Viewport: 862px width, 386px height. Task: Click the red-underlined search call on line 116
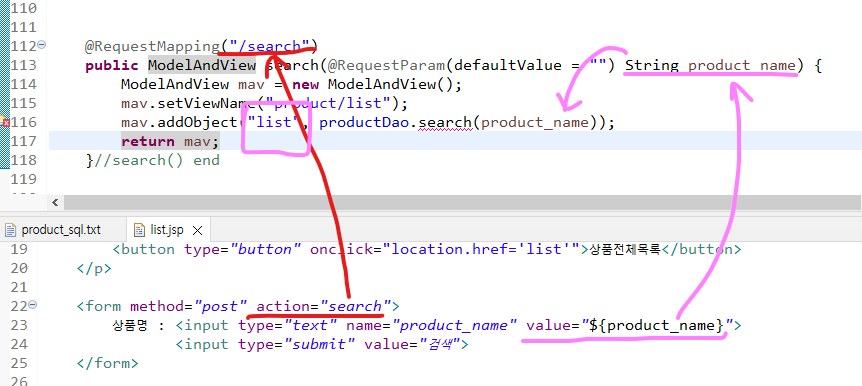point(445,122)
